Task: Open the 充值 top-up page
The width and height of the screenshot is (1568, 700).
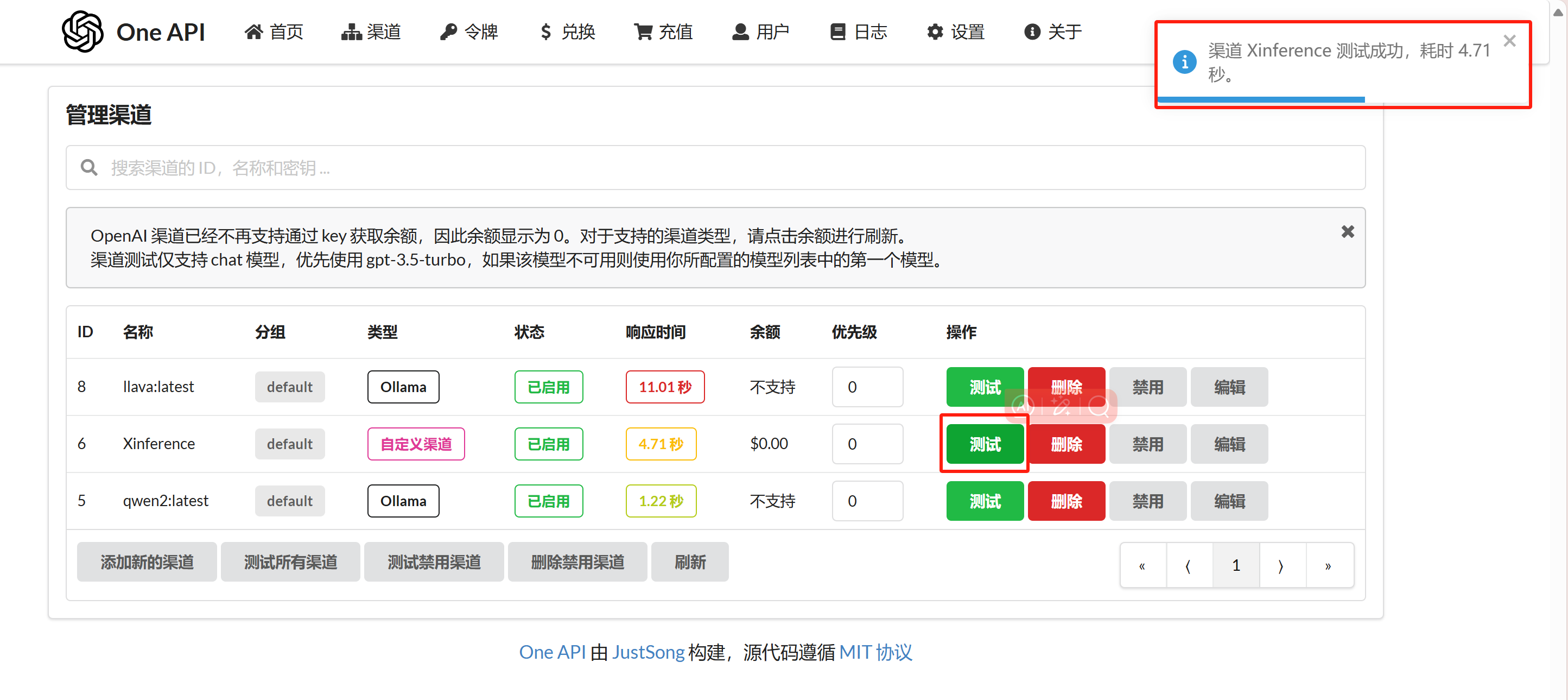Action: pos(663,31)
